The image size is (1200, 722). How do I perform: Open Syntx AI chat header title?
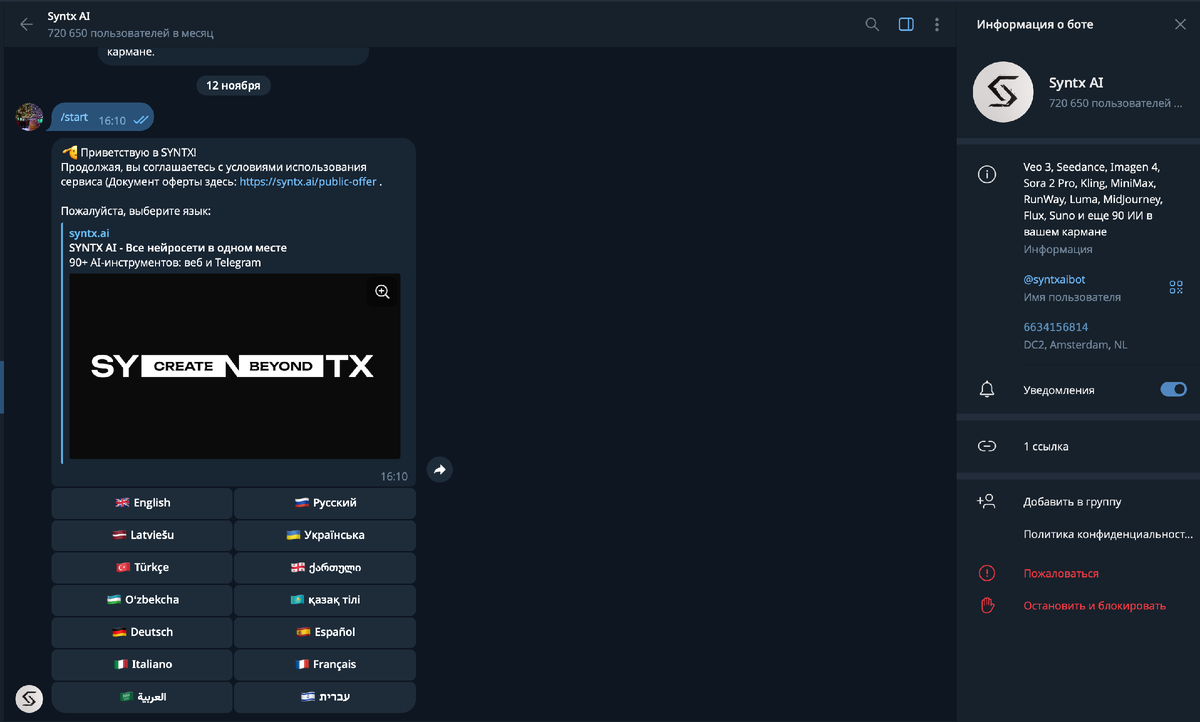pyautogui.click(x=69, y=16)
